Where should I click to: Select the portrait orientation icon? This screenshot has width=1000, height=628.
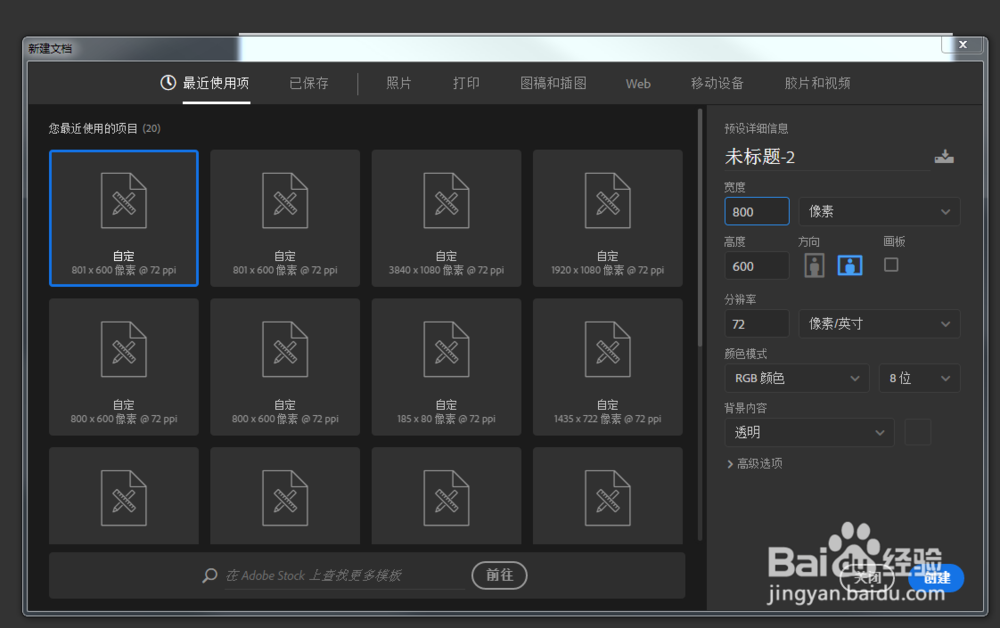click(813, 264)
